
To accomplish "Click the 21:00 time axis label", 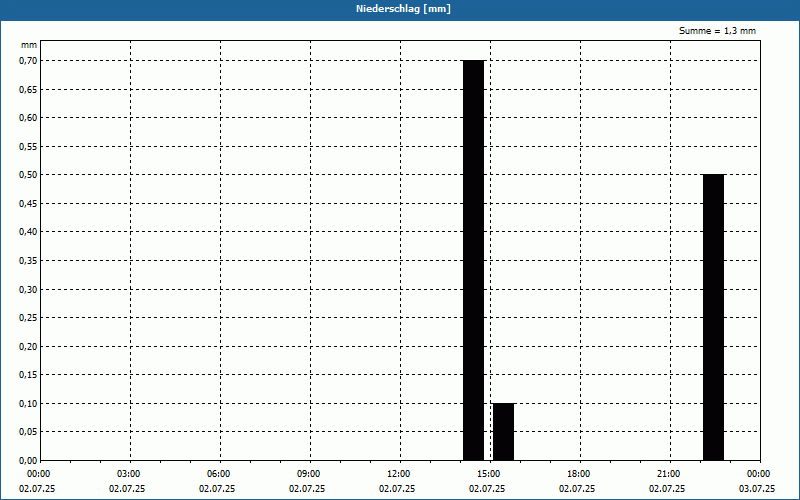I will tap(669, 474).
